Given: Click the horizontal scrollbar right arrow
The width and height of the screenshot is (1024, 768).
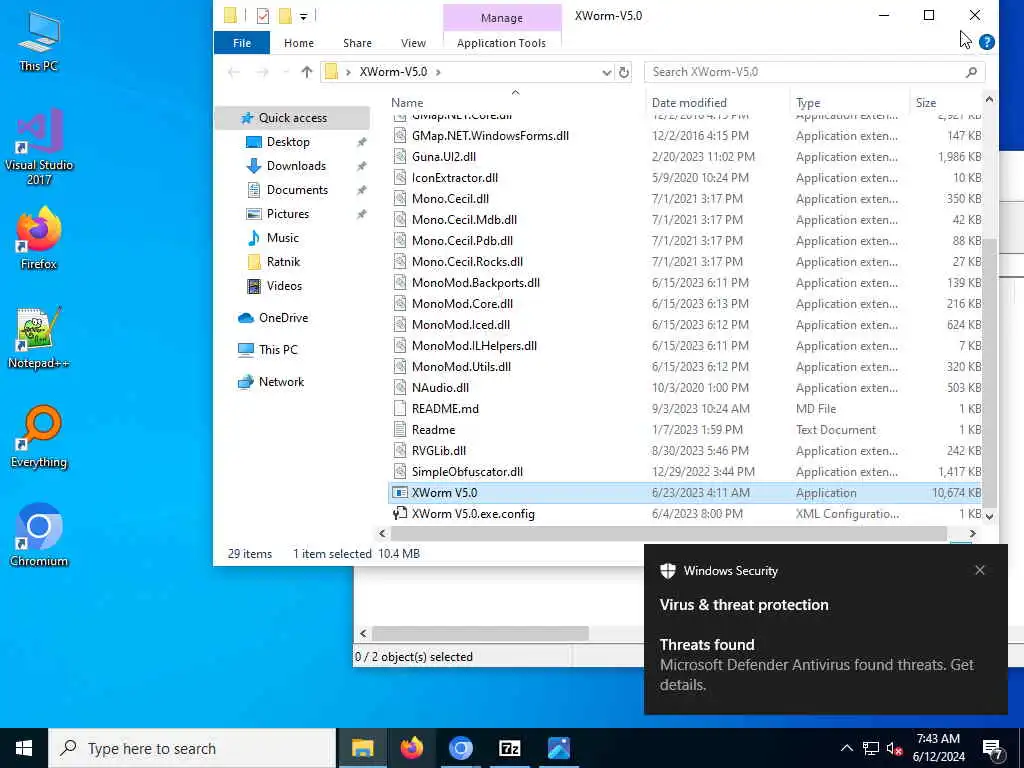Looking at the screenshot, I should coord(972,534).
